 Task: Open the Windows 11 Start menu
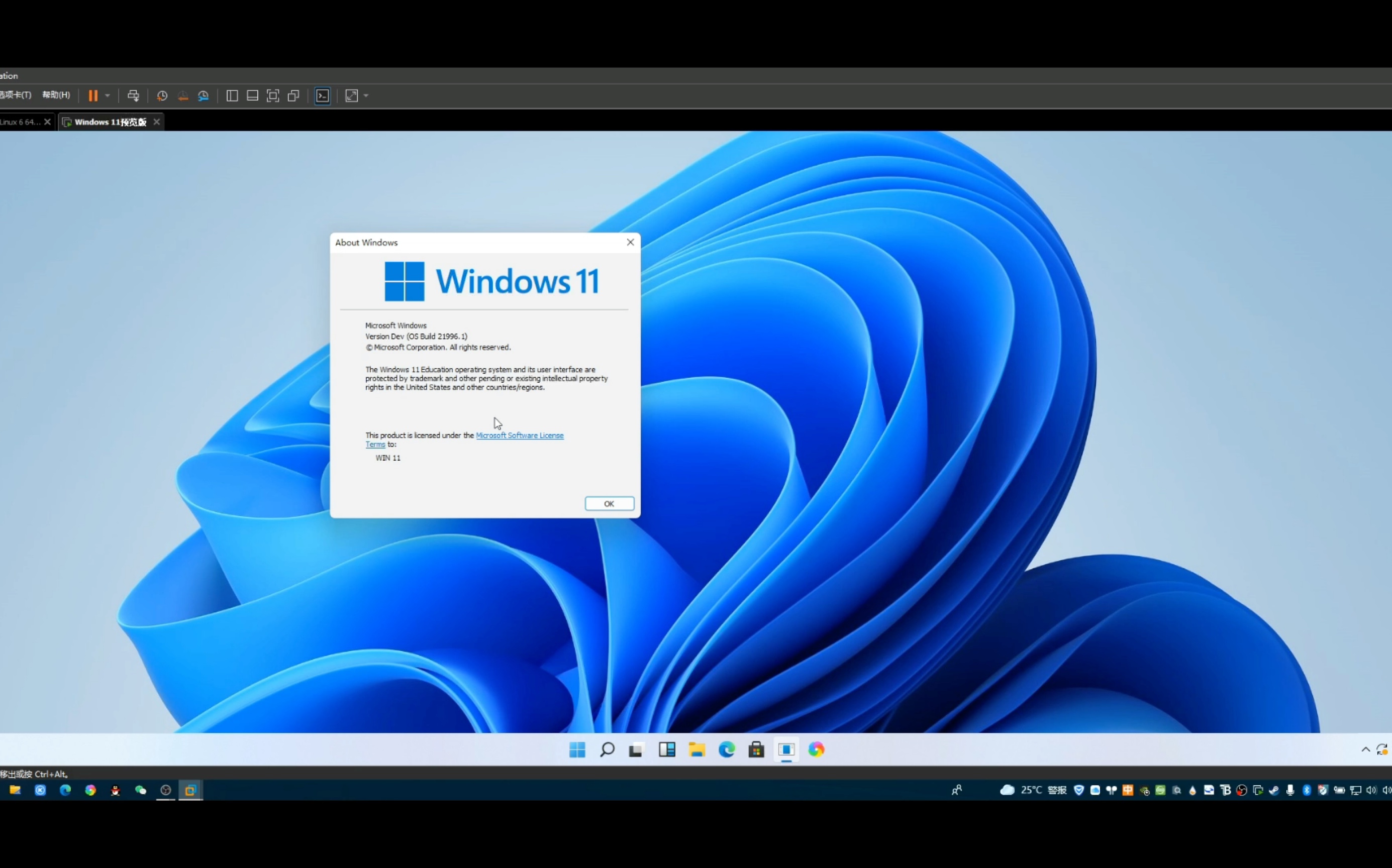pyautogui.click(x=576, y=750)
